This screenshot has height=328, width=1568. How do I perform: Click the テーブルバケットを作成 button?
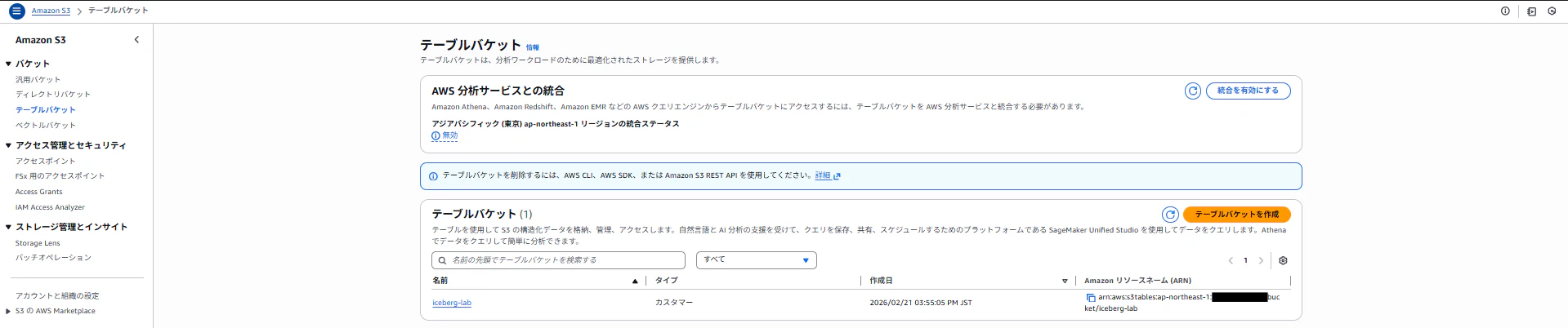click(1236, 215)
